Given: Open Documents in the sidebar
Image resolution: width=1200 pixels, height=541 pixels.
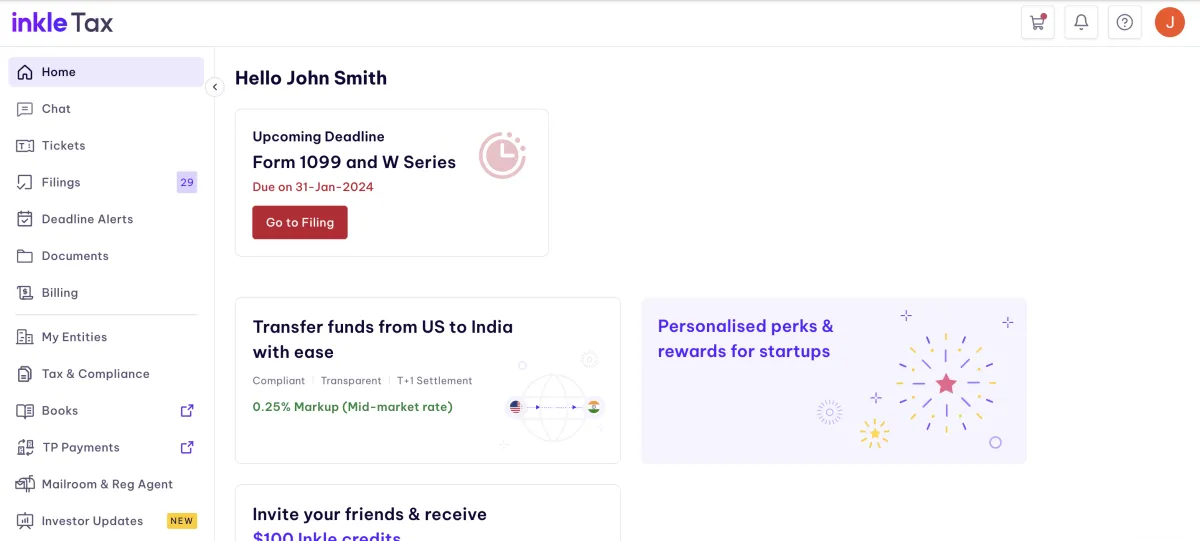Looking at the screenshot, I should (x=75, y=256).
